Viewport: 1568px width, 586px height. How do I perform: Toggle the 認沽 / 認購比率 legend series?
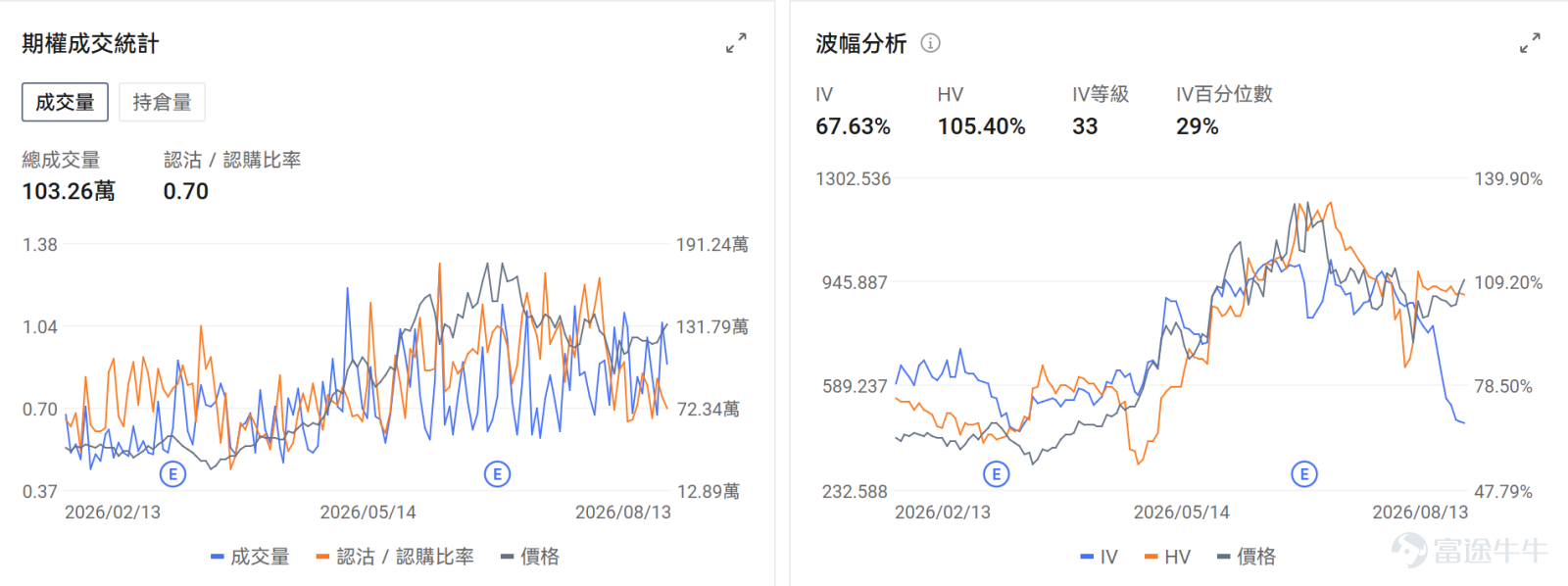coord(395,557)
